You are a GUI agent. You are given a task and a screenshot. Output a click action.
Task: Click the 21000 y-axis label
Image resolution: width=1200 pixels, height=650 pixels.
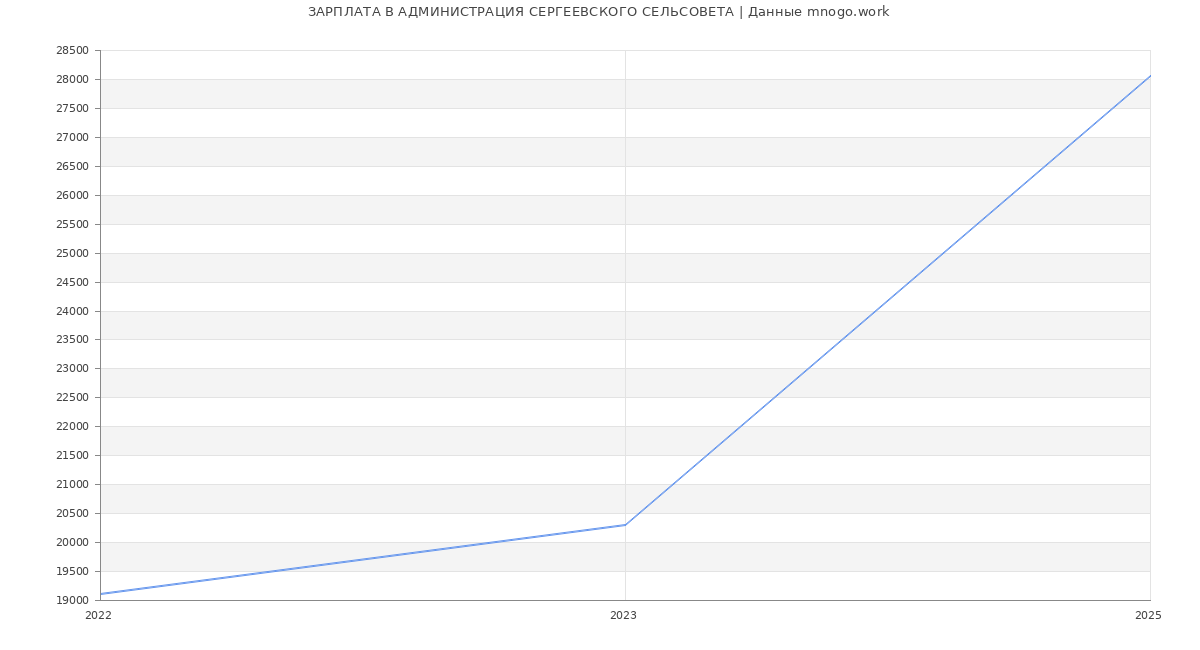[72, 485]
